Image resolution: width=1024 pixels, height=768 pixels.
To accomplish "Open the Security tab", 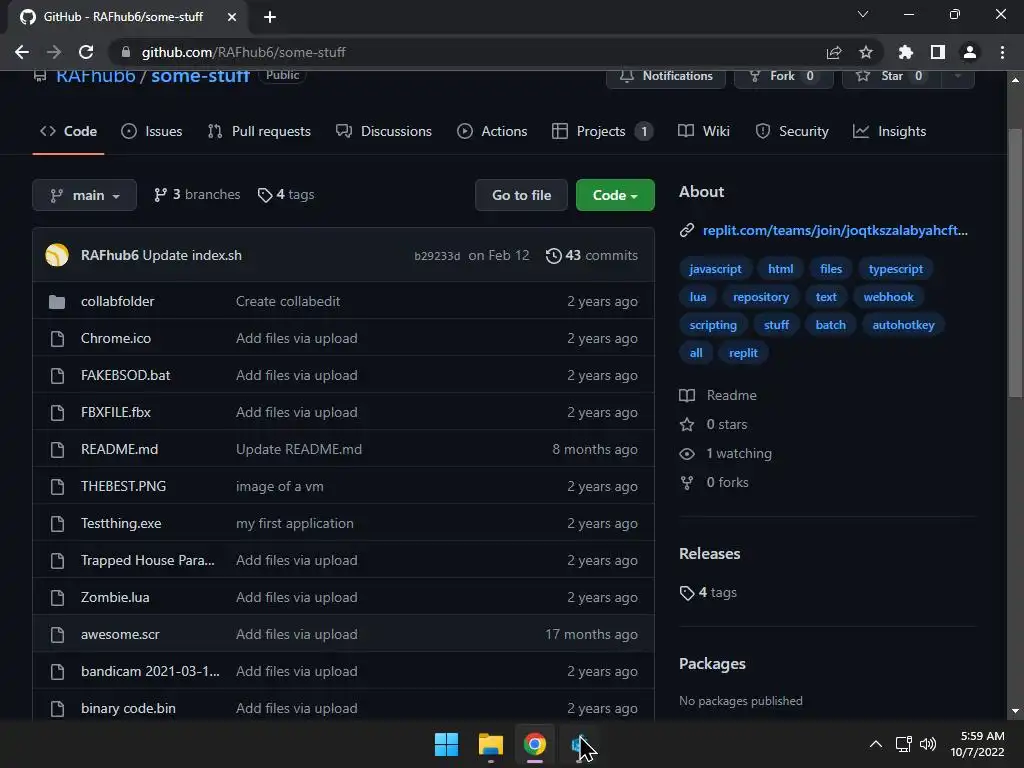I will (792, 131).
